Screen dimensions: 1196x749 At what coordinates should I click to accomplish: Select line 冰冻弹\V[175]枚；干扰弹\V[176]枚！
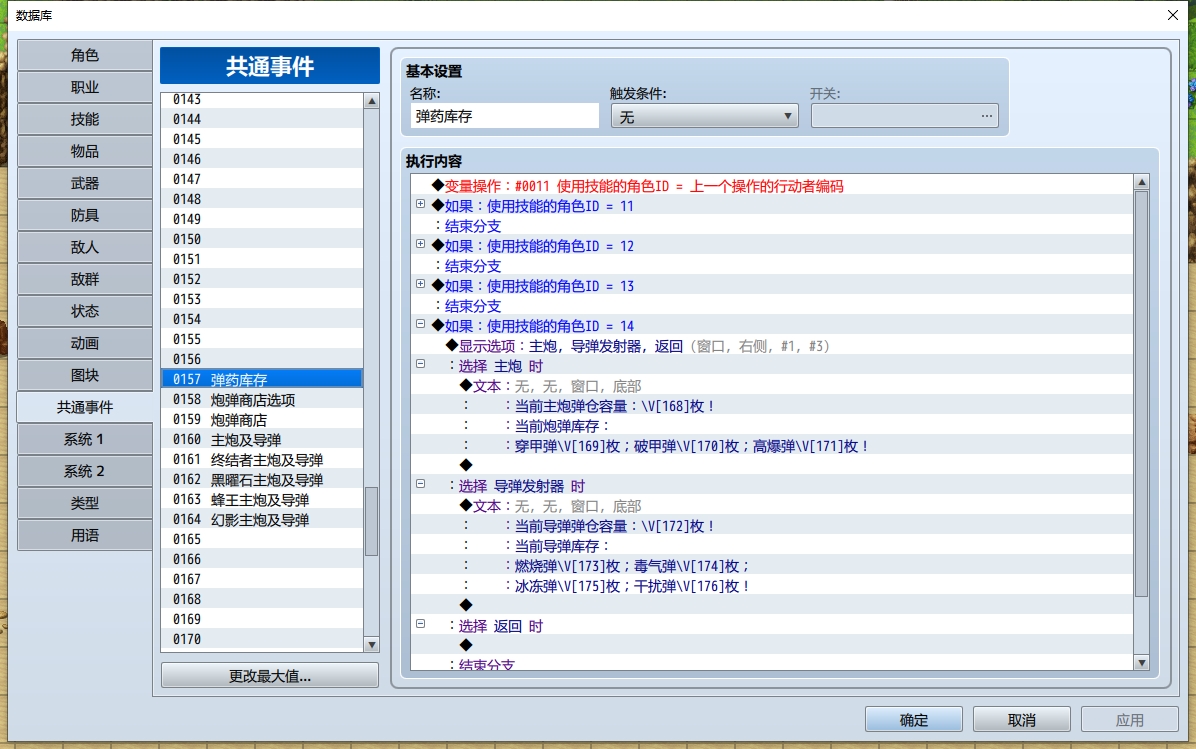pyautogui.click(x=771, y=586)
